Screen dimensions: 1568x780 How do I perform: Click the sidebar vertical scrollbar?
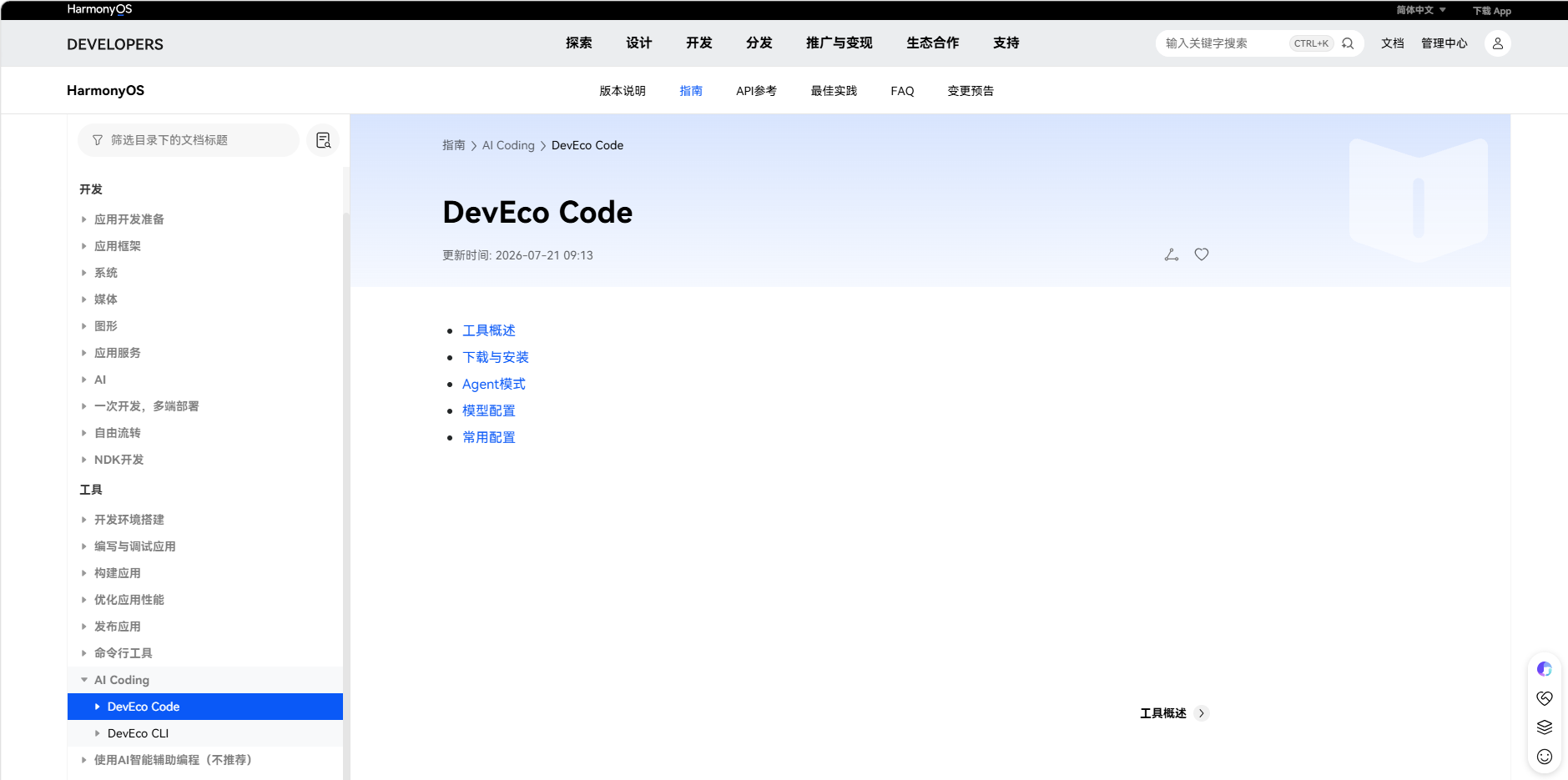[346, 496]
